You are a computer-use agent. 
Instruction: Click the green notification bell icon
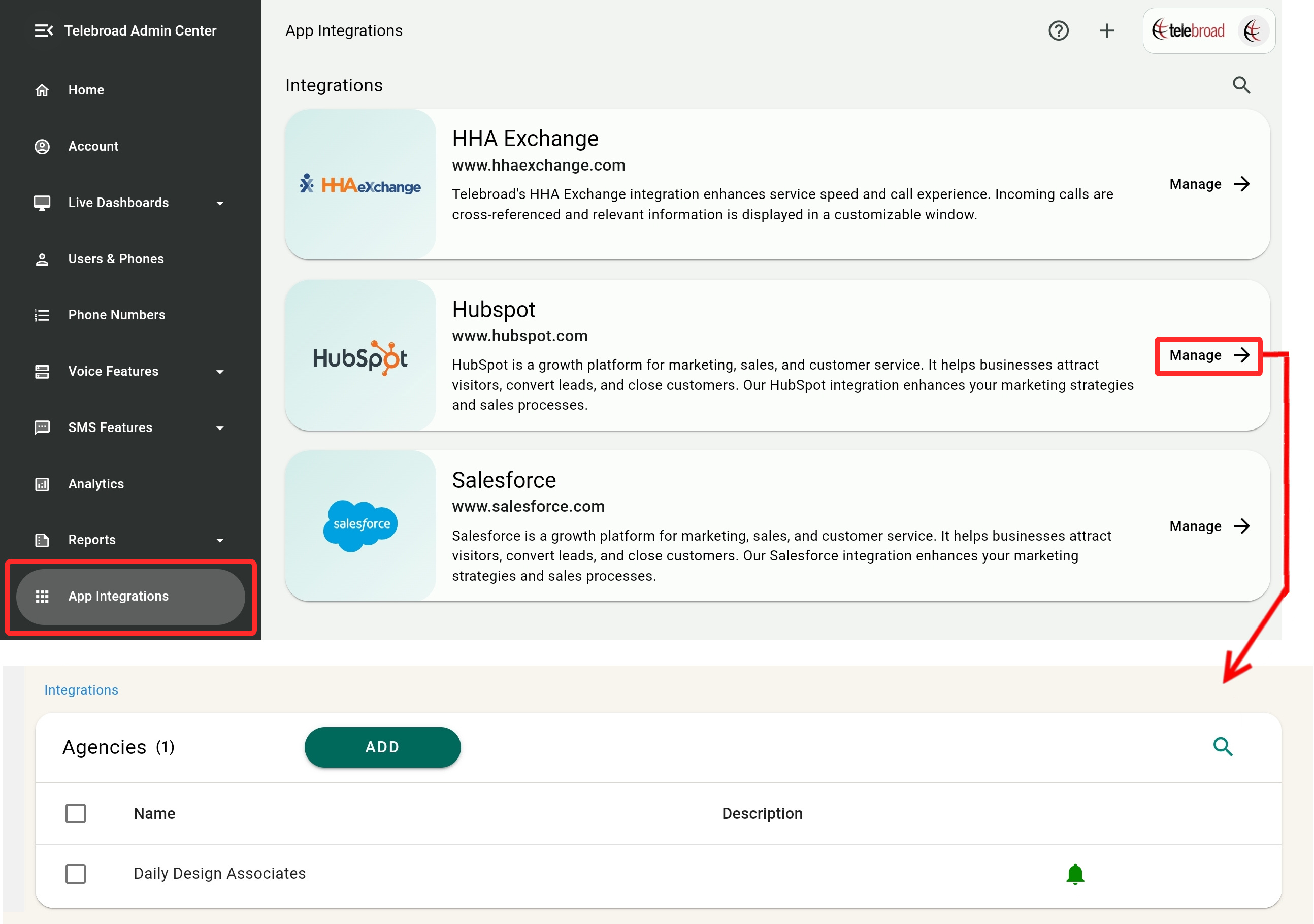pos(1075,874)
